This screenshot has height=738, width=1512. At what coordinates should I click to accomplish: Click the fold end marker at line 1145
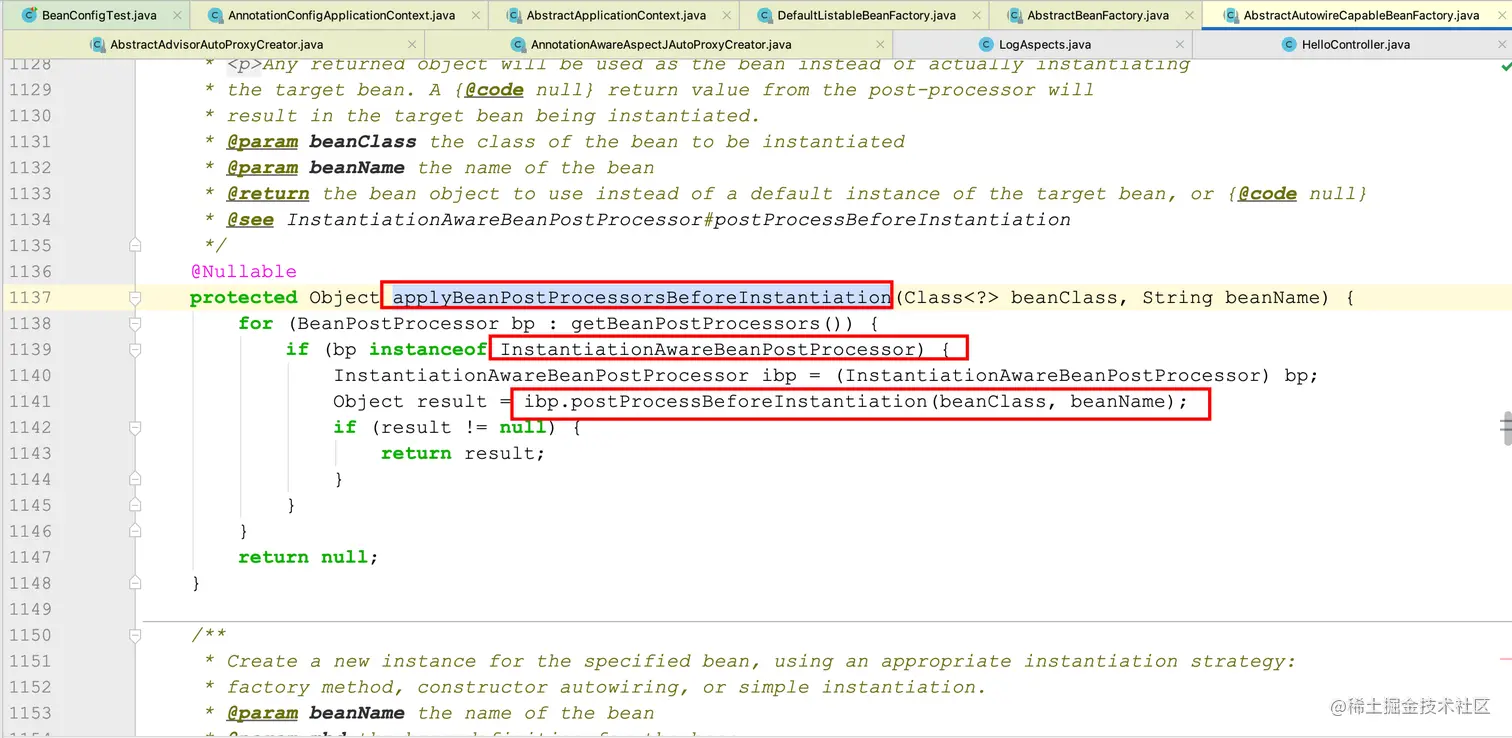[135, 505]
